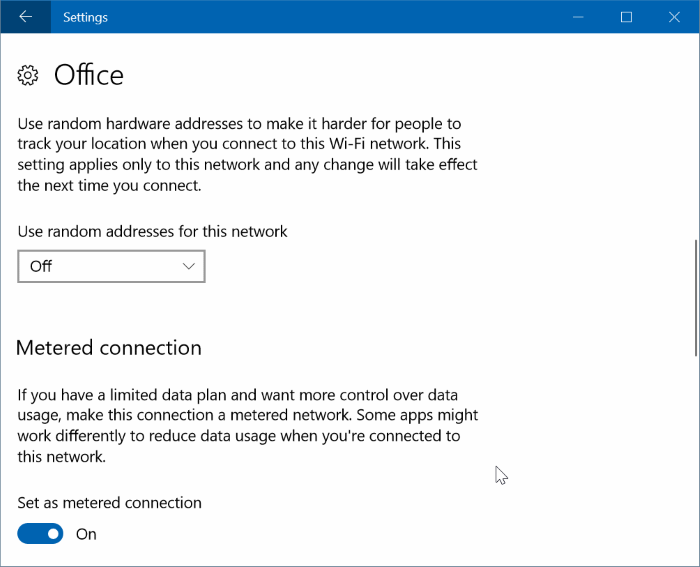This screenshot has width=700, height=567.
Task: Click the limited data plan description paragraph
Action: click(247, 425)
